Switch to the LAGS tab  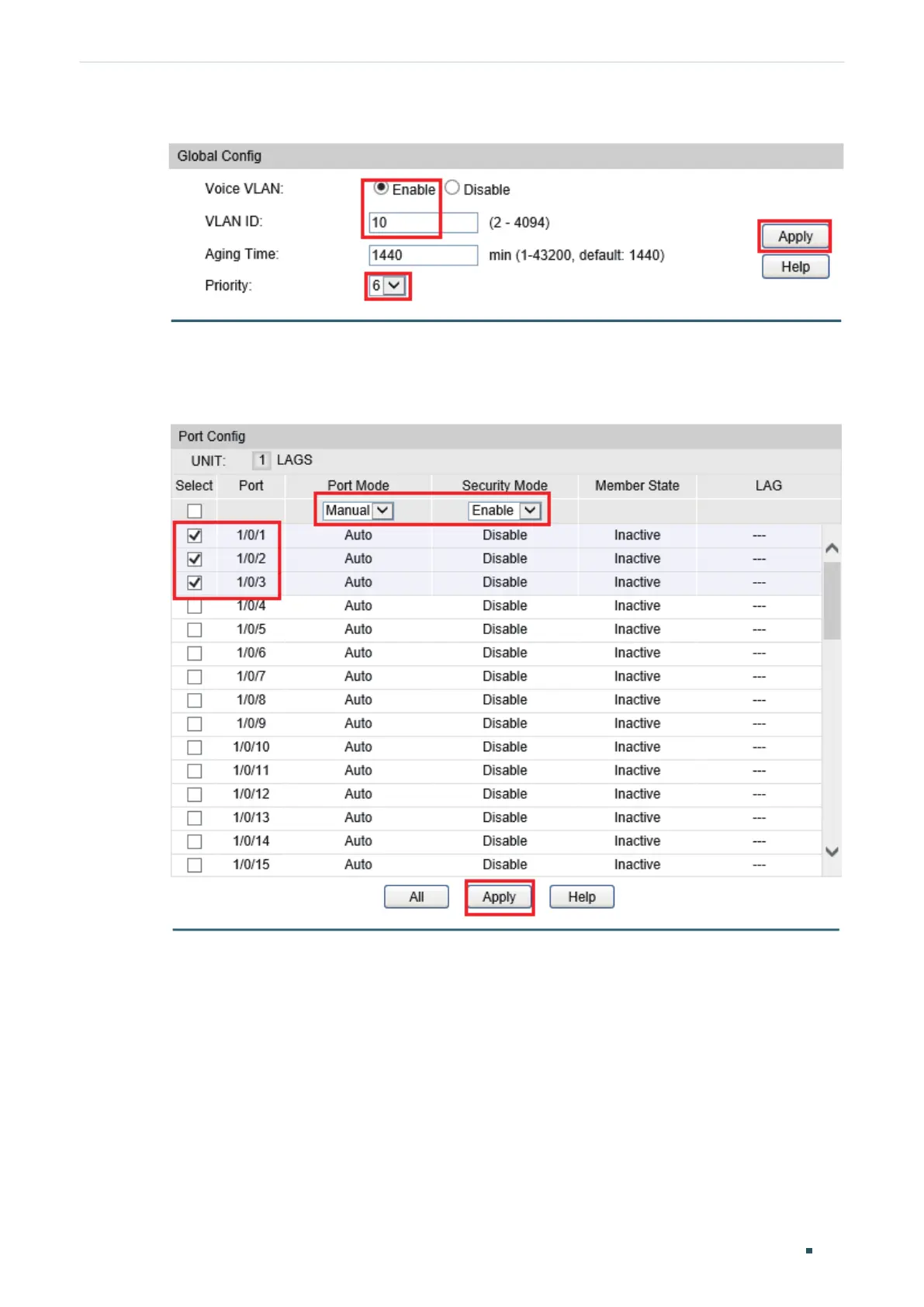point(295,460)
